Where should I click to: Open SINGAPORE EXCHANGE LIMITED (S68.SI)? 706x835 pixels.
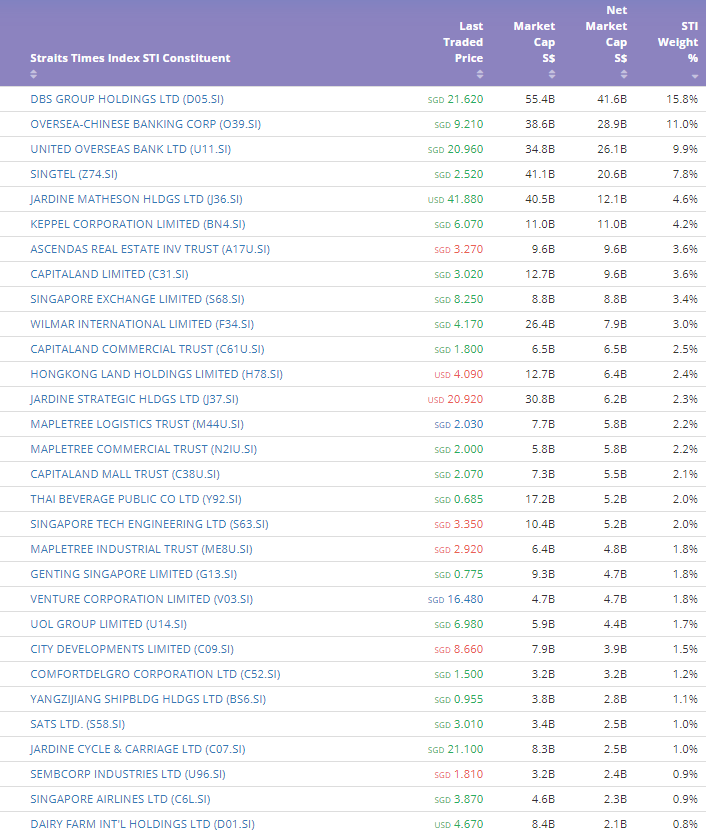137,299
